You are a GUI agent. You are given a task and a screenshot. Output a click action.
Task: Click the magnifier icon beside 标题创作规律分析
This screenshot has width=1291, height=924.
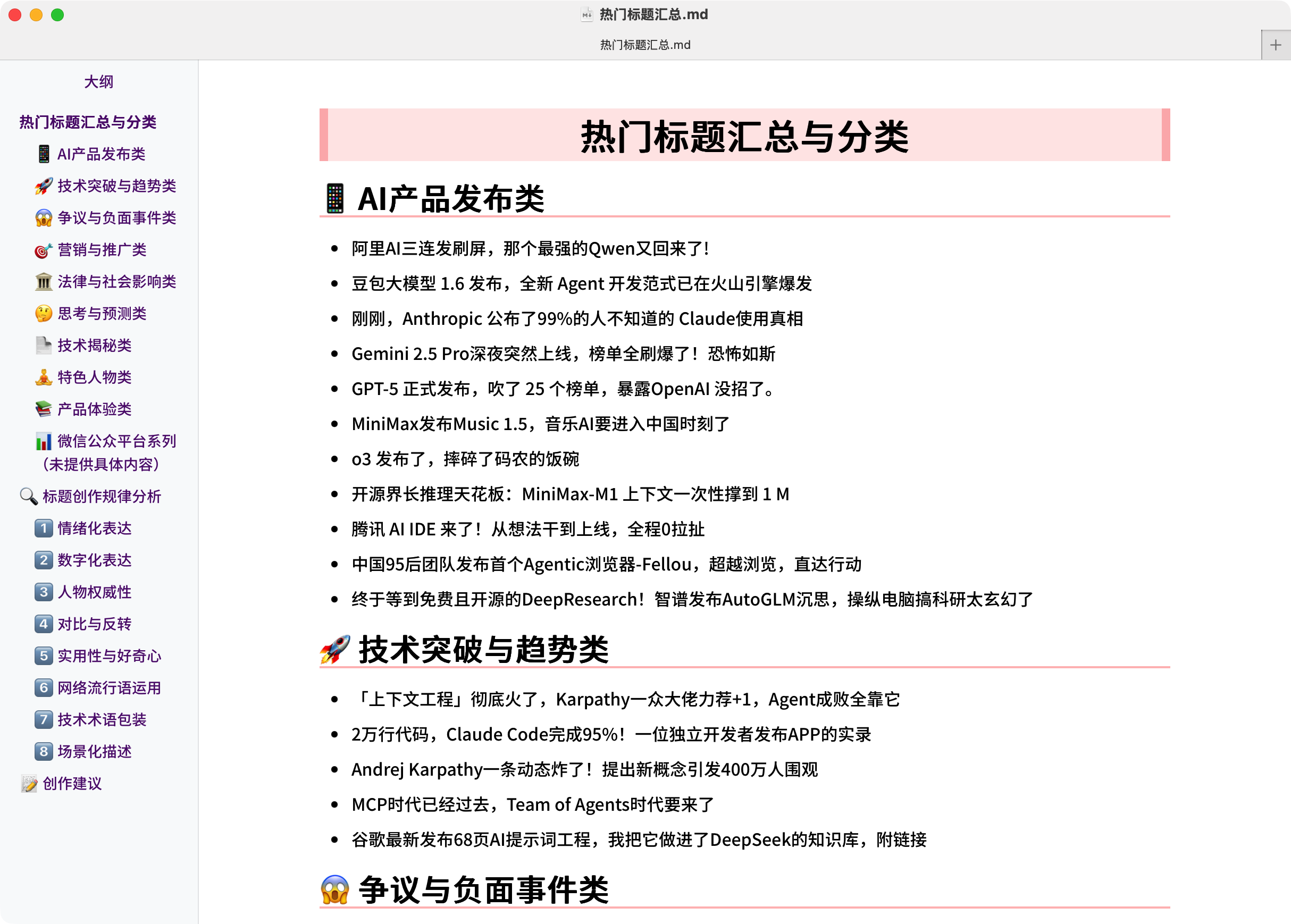tap(29, 496)
